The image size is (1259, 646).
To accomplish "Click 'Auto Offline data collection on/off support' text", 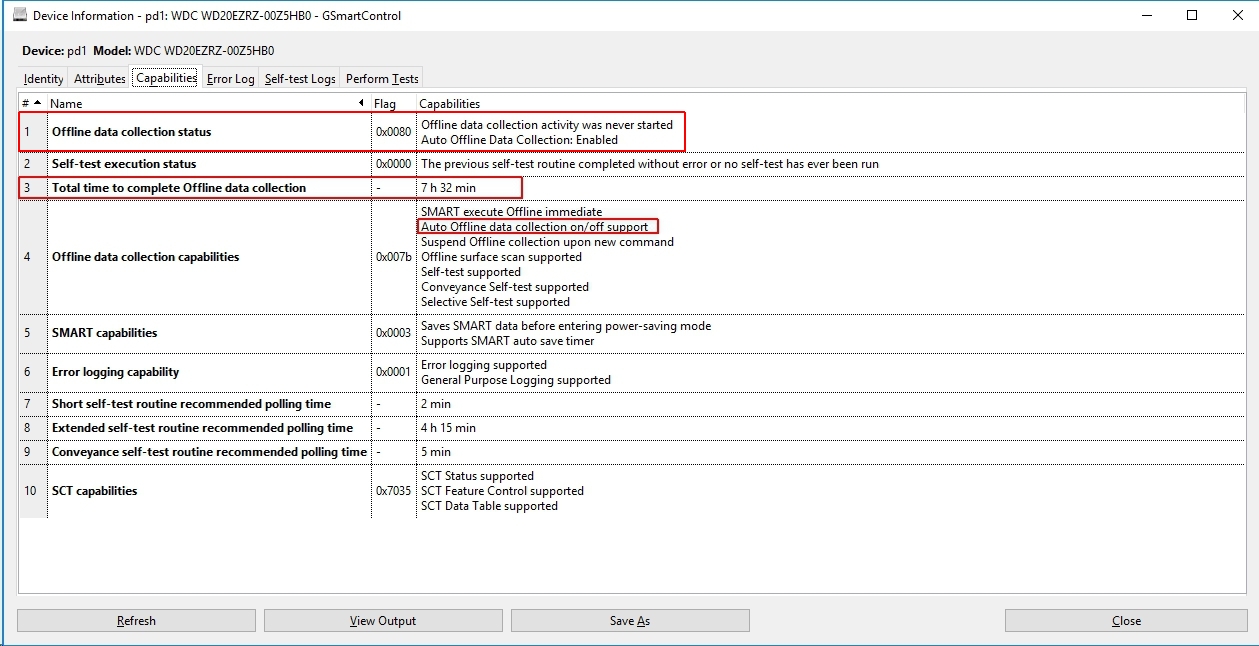I will [534, 227].
